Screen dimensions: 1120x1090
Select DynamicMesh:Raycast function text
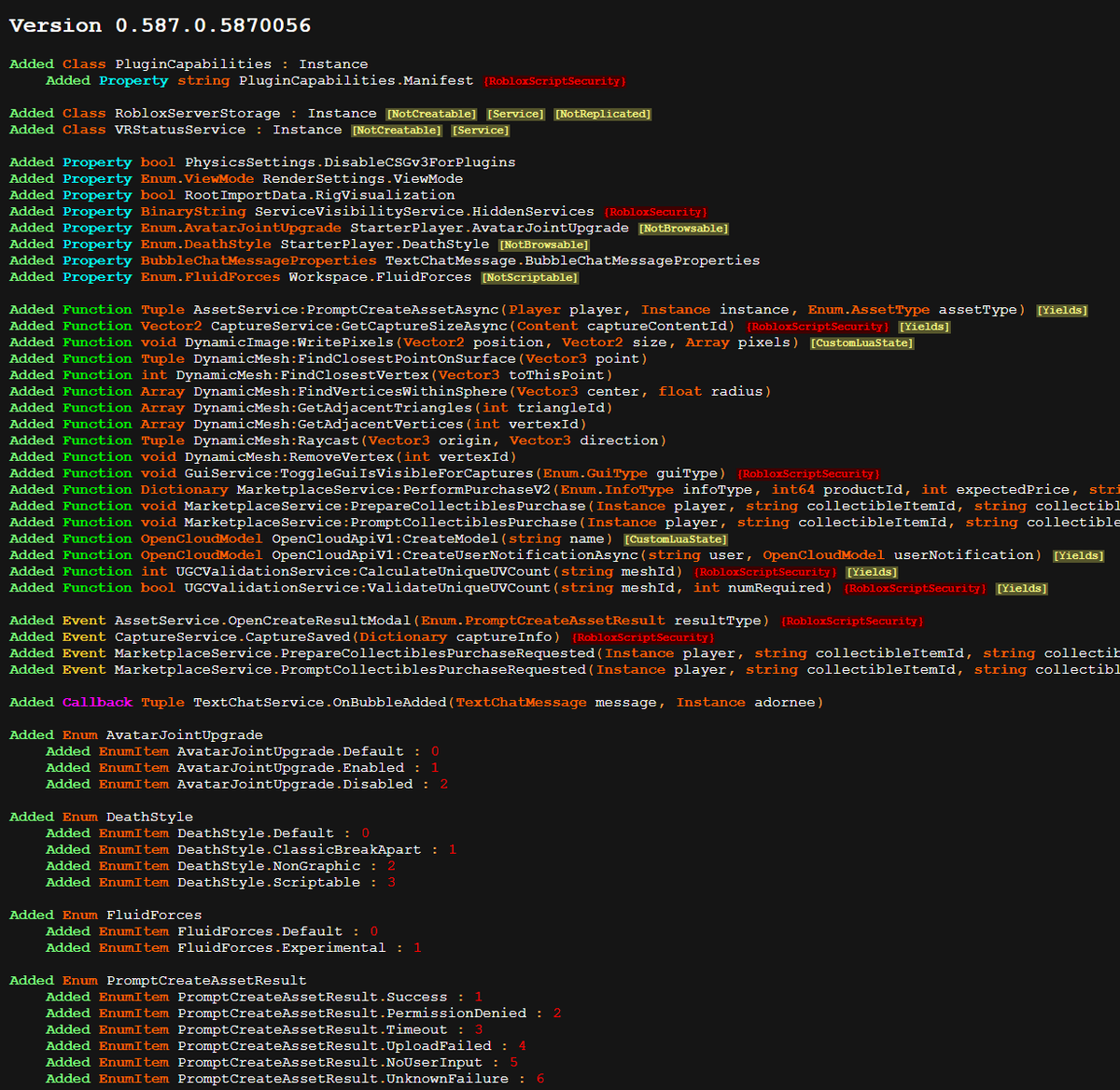pos(276,440)
